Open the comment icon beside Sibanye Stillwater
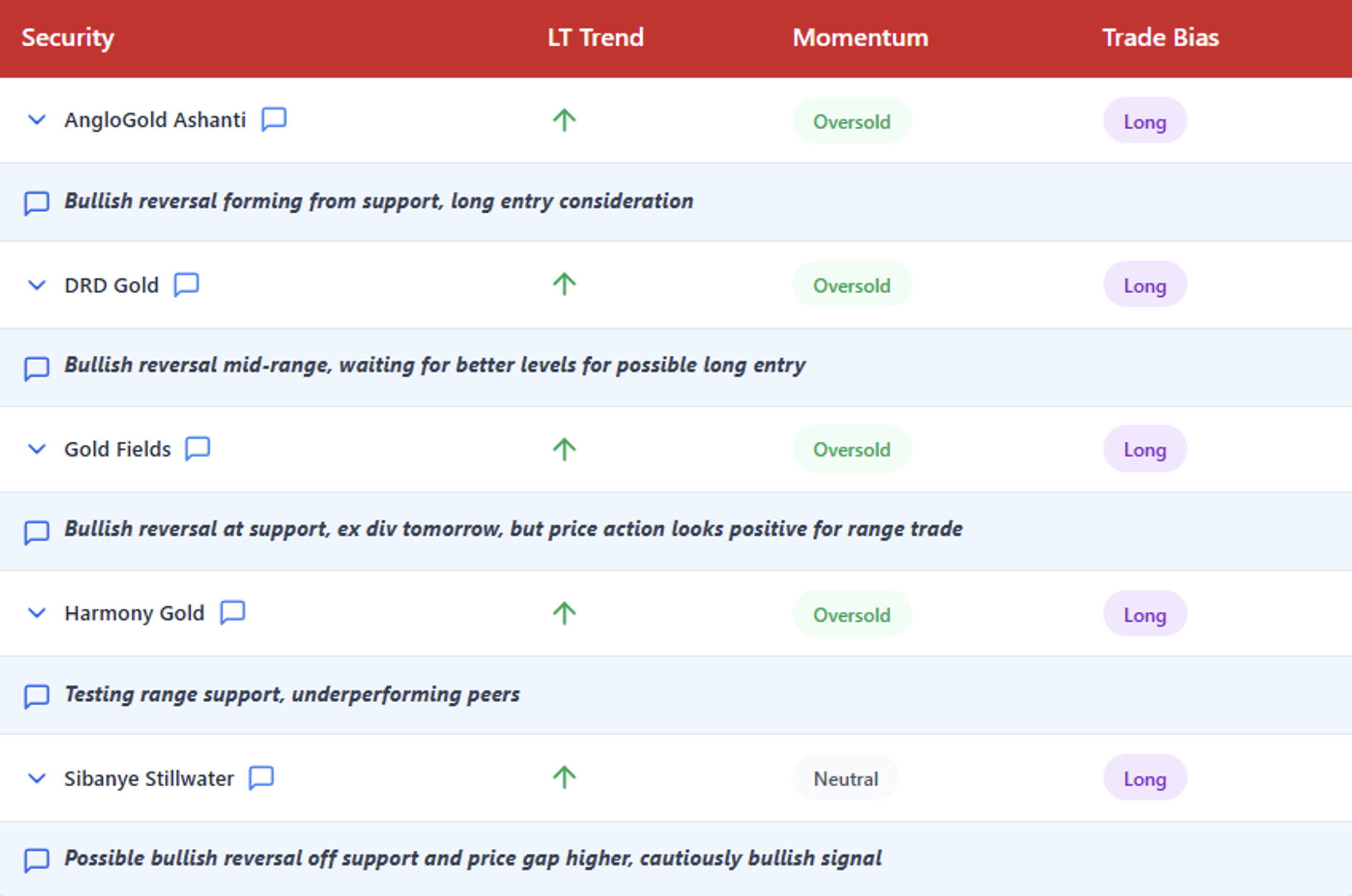The height and width of the screenshot is (896, 1352). click(x=261, y=777)
